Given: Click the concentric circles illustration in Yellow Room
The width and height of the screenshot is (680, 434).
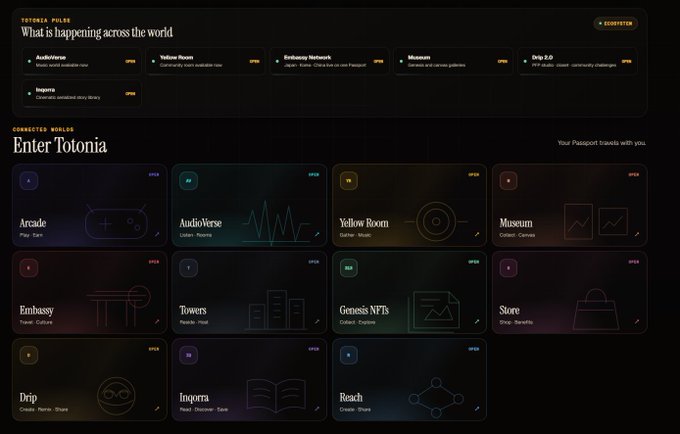Looking at the screenshot, I should click(x=436, y=222).
